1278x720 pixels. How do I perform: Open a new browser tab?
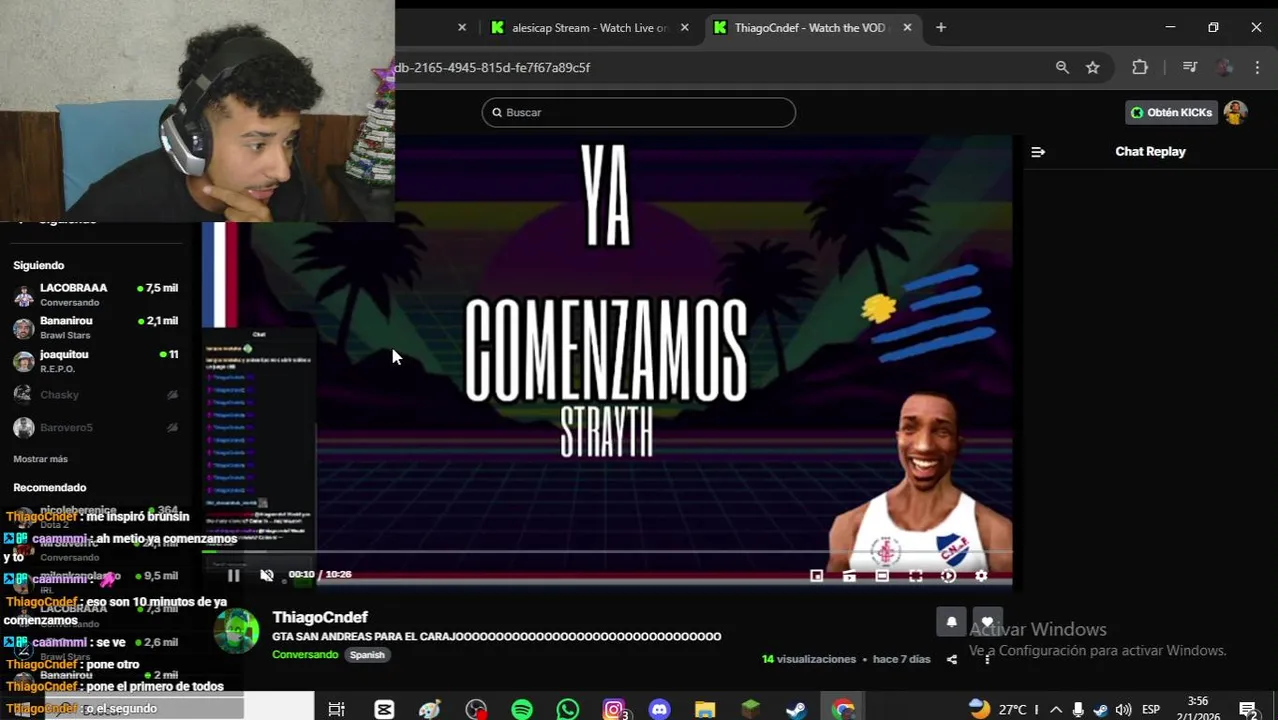(941, 28)
